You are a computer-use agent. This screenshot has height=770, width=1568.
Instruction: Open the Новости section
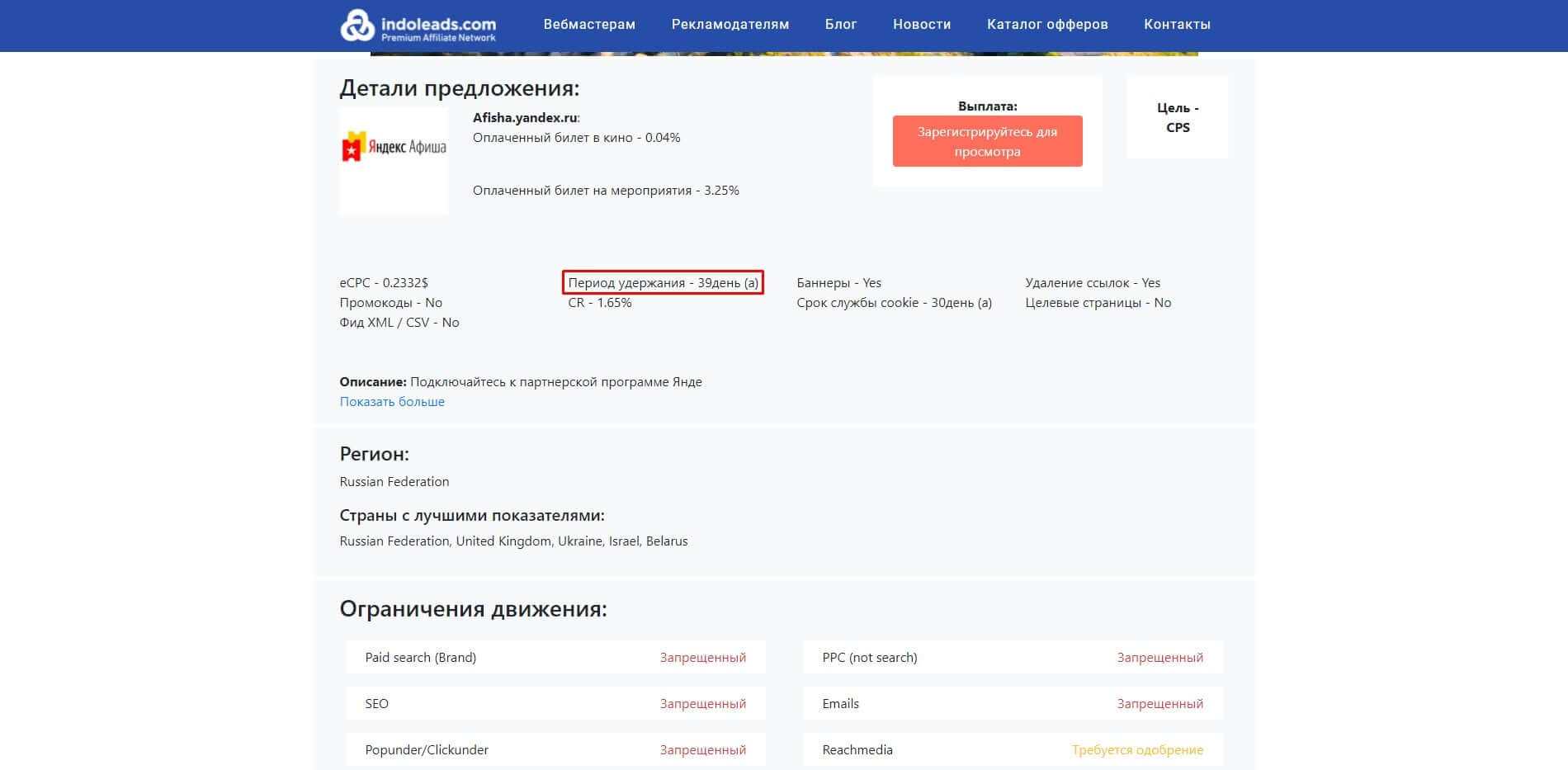coord(921,25)
